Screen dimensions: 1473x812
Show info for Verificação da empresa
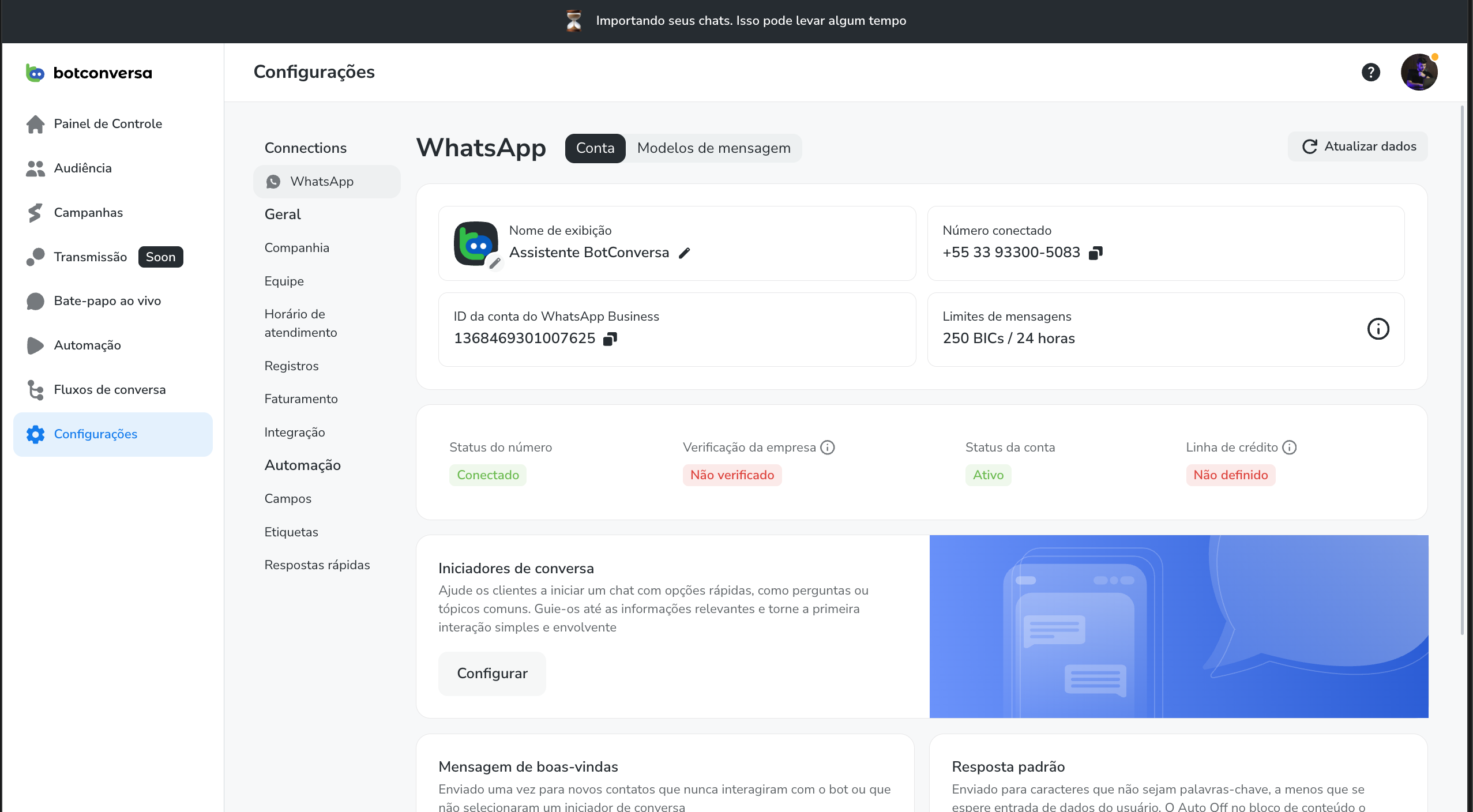[828, 448]
